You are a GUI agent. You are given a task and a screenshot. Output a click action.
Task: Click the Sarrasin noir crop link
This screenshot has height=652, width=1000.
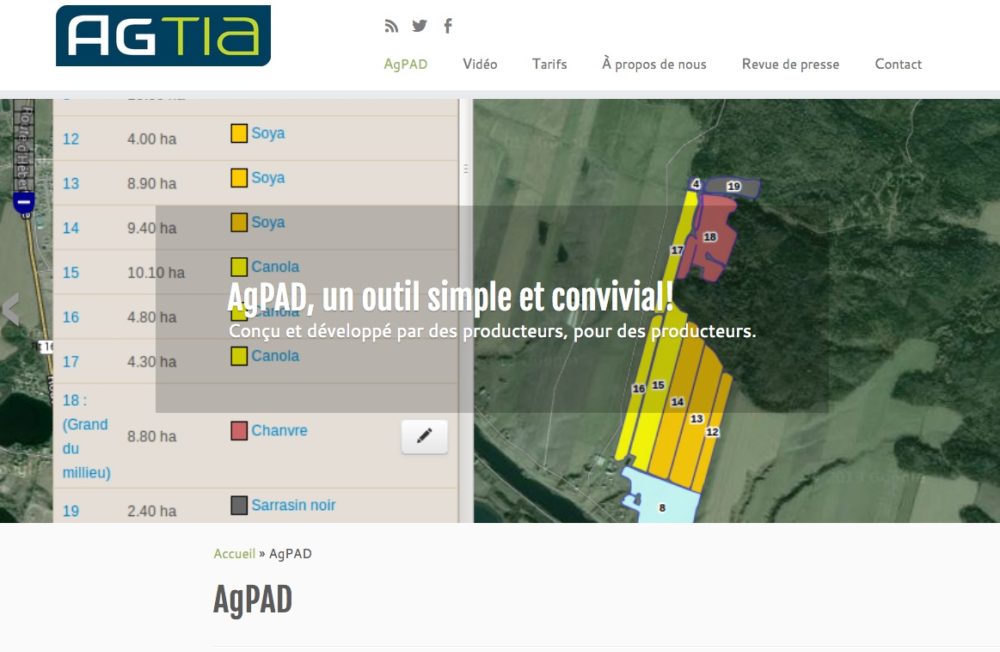[293, 505]
